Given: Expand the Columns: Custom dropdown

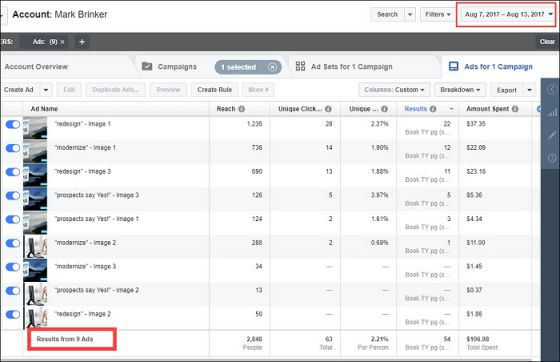Looking at the screenshot, I should tap(394, 90).
